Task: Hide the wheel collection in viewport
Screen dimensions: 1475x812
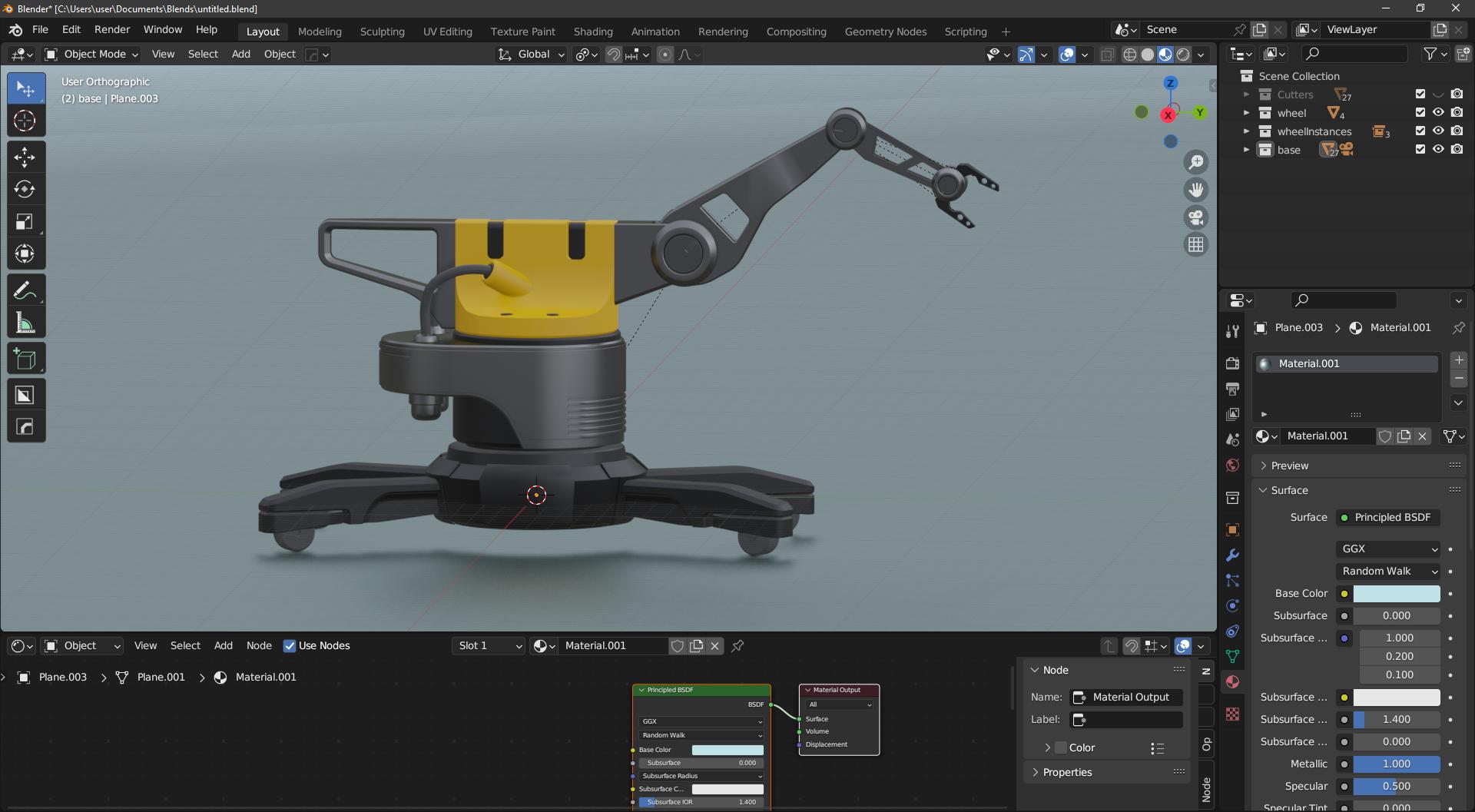Action: pyautogui.click(x=1438, y=113)
